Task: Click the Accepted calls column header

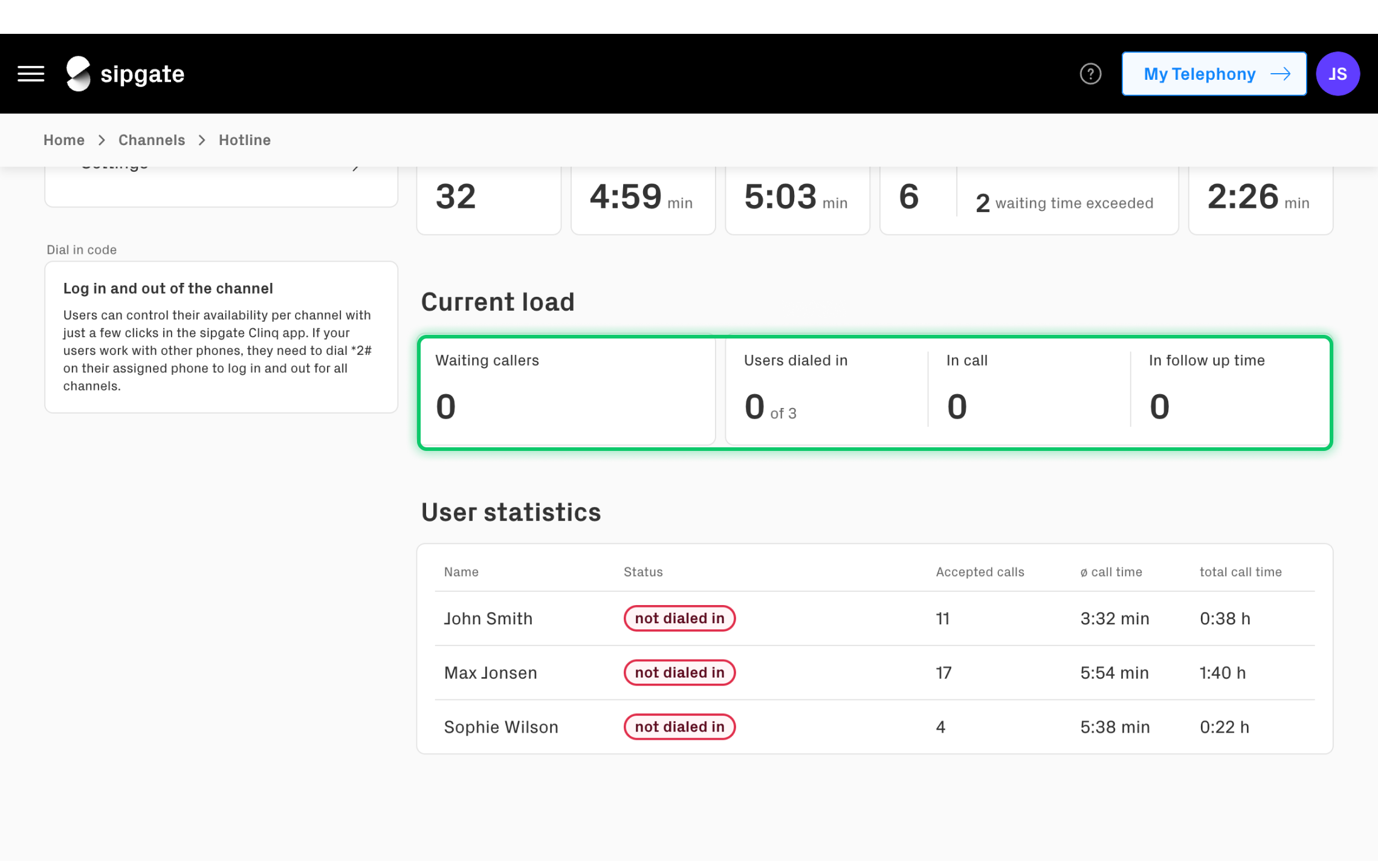Action: [x=980, y=572]
